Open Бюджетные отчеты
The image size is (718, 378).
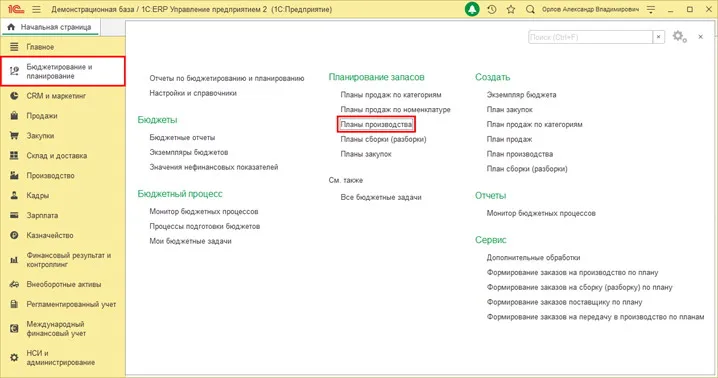click(x=182, y=137)
